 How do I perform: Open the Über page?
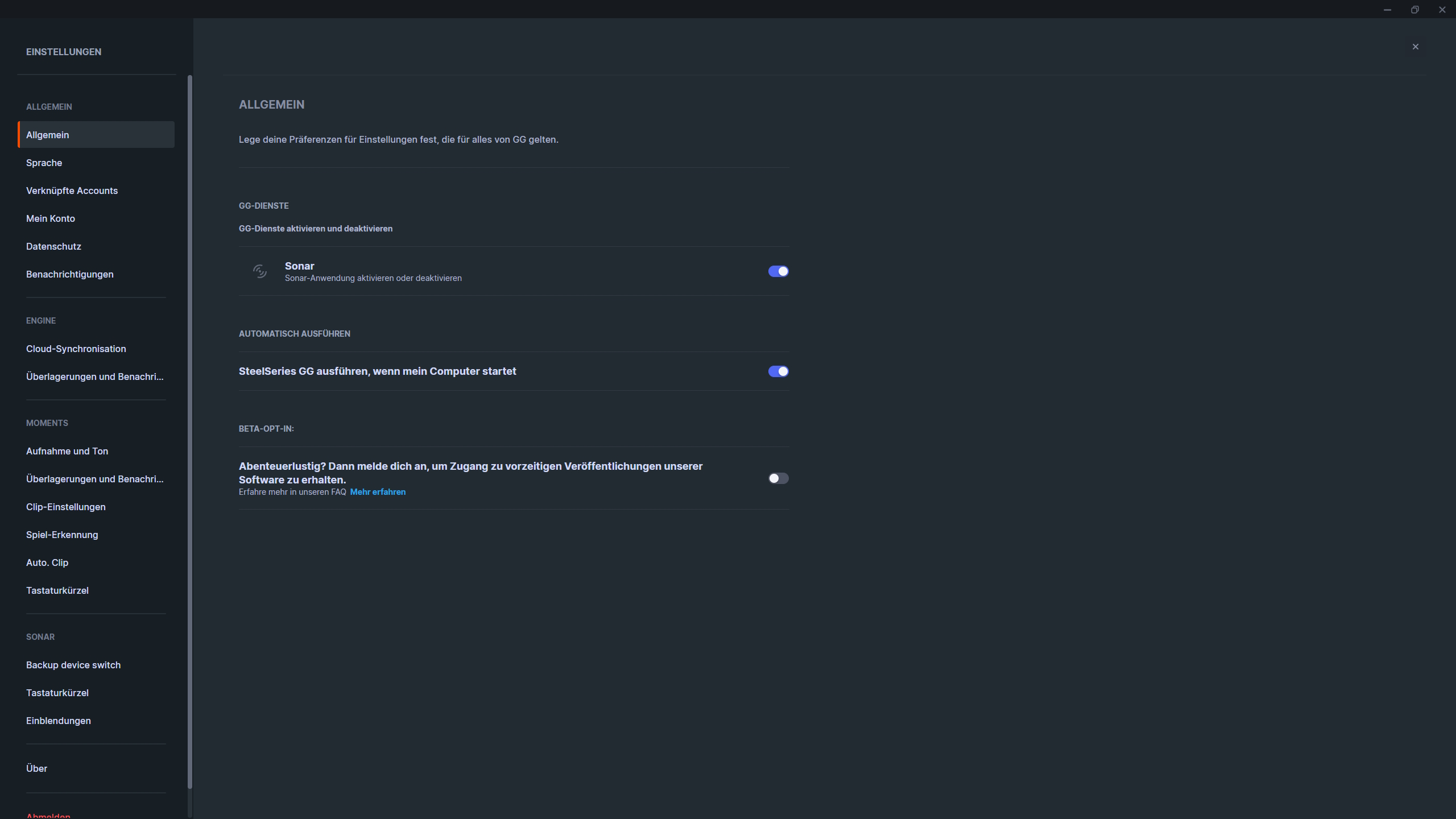pos(36,768)
